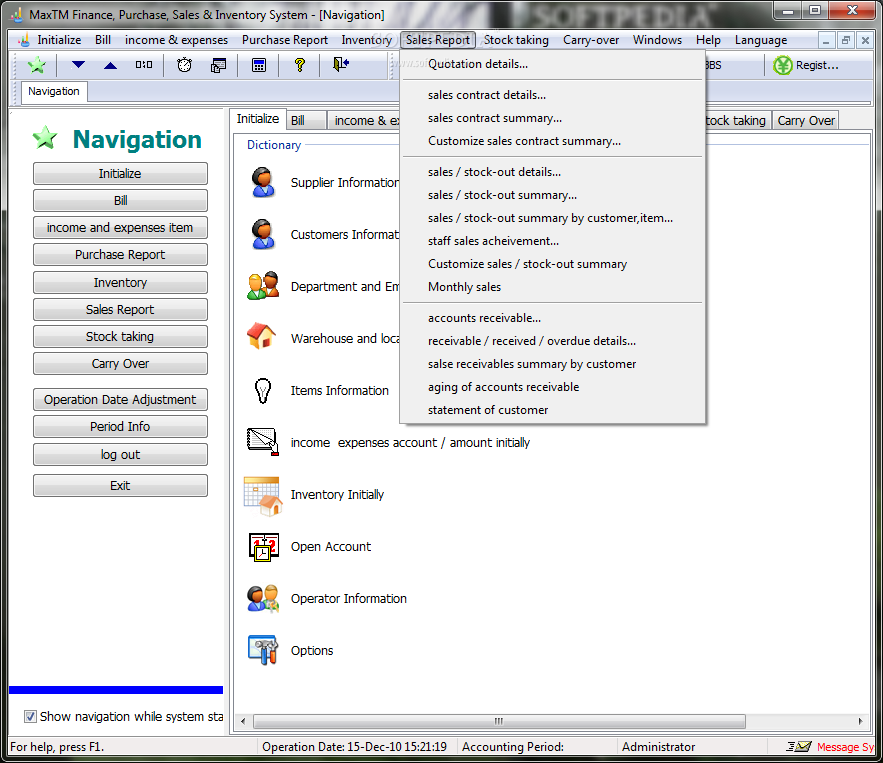This screenshot has height=763, width=883.
Task: Open the income & expenses menu bar item
Action: (176, 40)
